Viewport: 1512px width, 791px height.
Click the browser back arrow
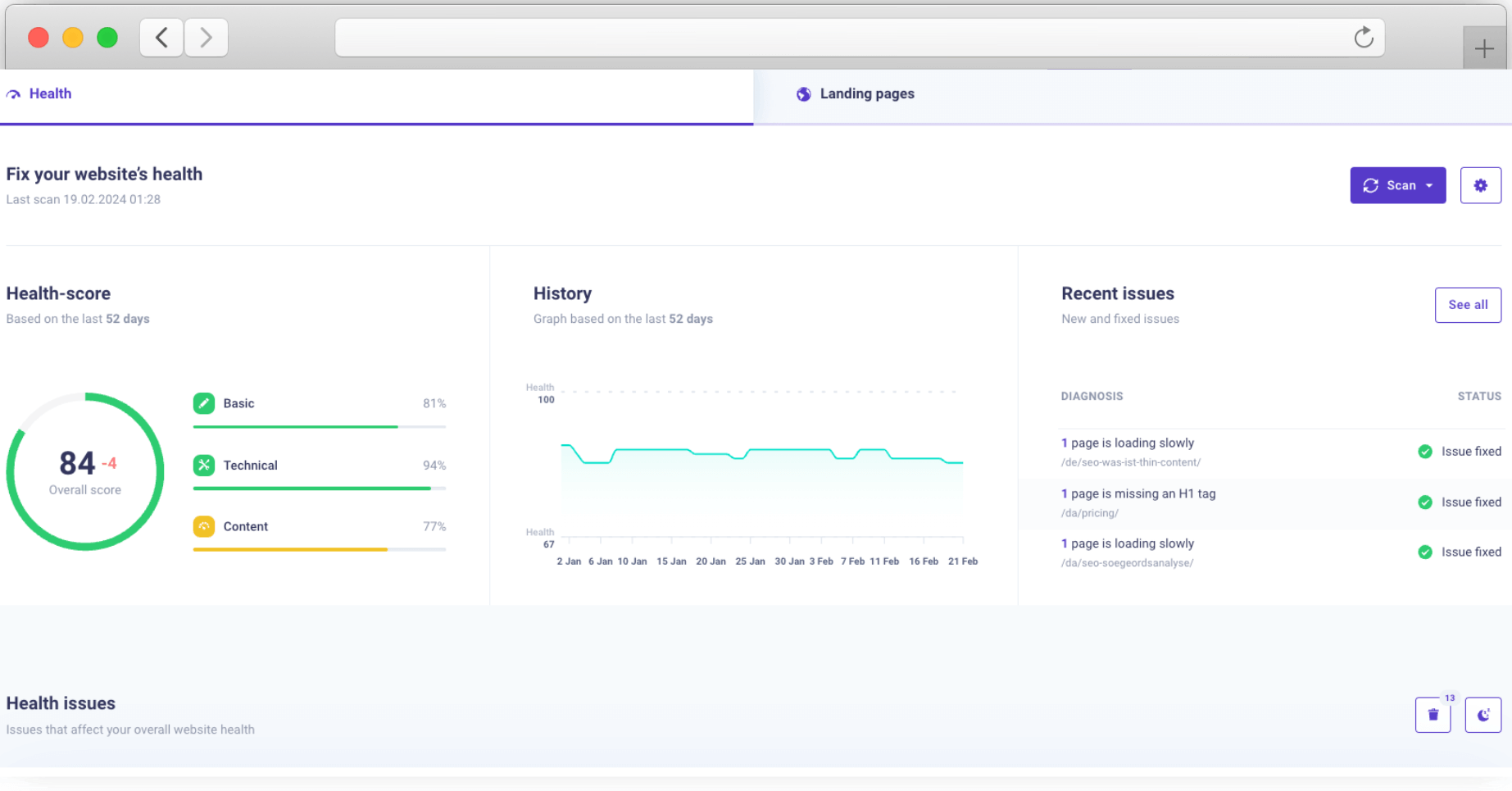[x=161, y=38]
